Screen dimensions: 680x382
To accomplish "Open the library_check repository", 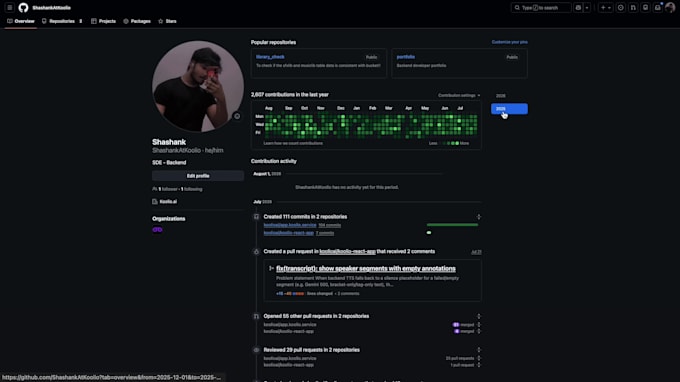I will click(x=270, y=57).
